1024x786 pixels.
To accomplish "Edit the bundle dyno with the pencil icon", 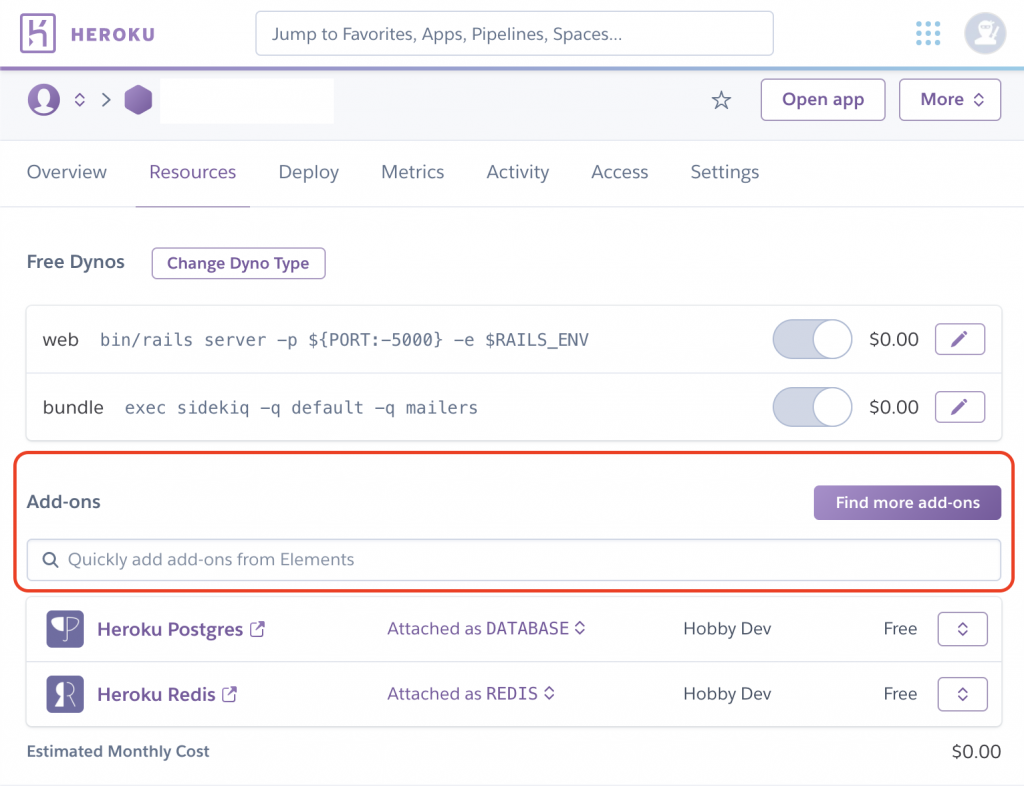I will [959, 407].
